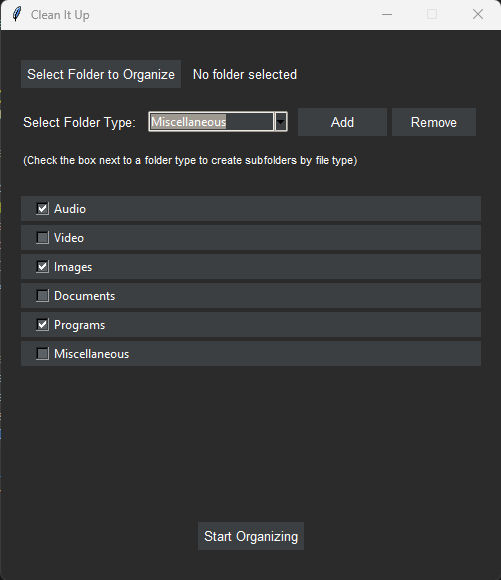The image size is (501, 580).
Task: Click the feather icon in the title bar
Action: point(17,14)
